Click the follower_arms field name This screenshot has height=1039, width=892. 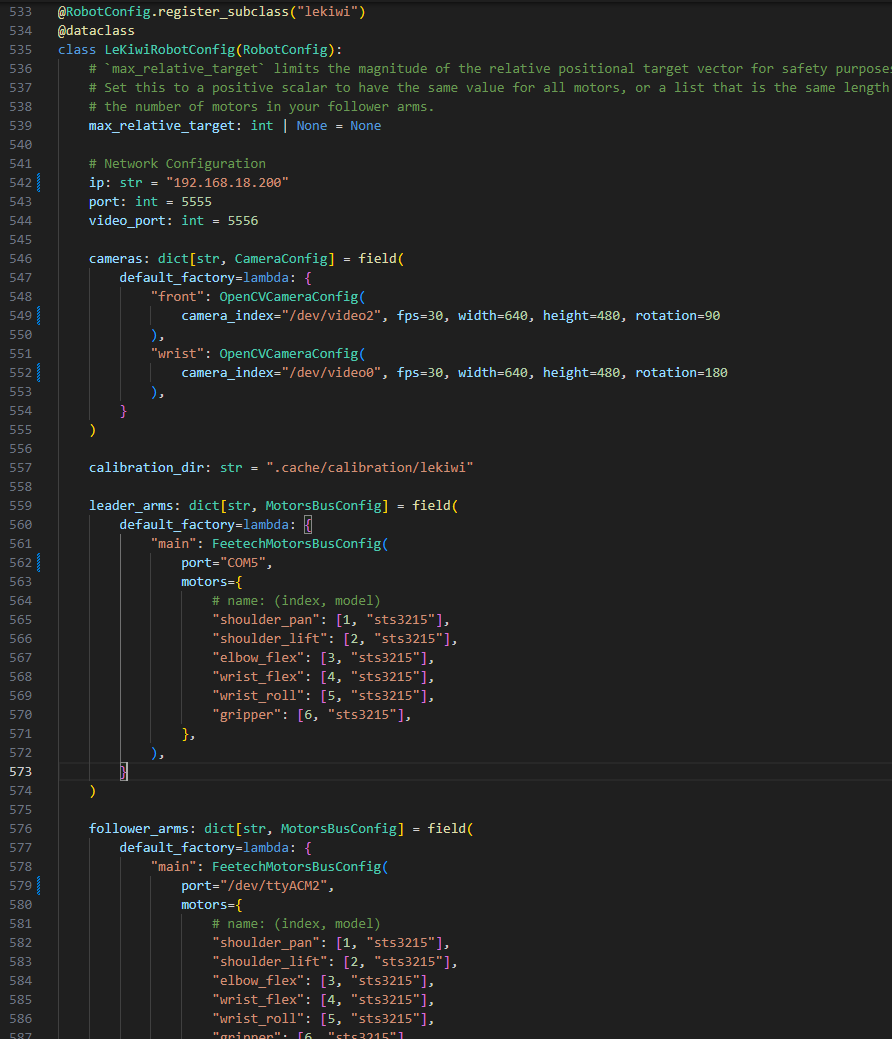(139, 829)
